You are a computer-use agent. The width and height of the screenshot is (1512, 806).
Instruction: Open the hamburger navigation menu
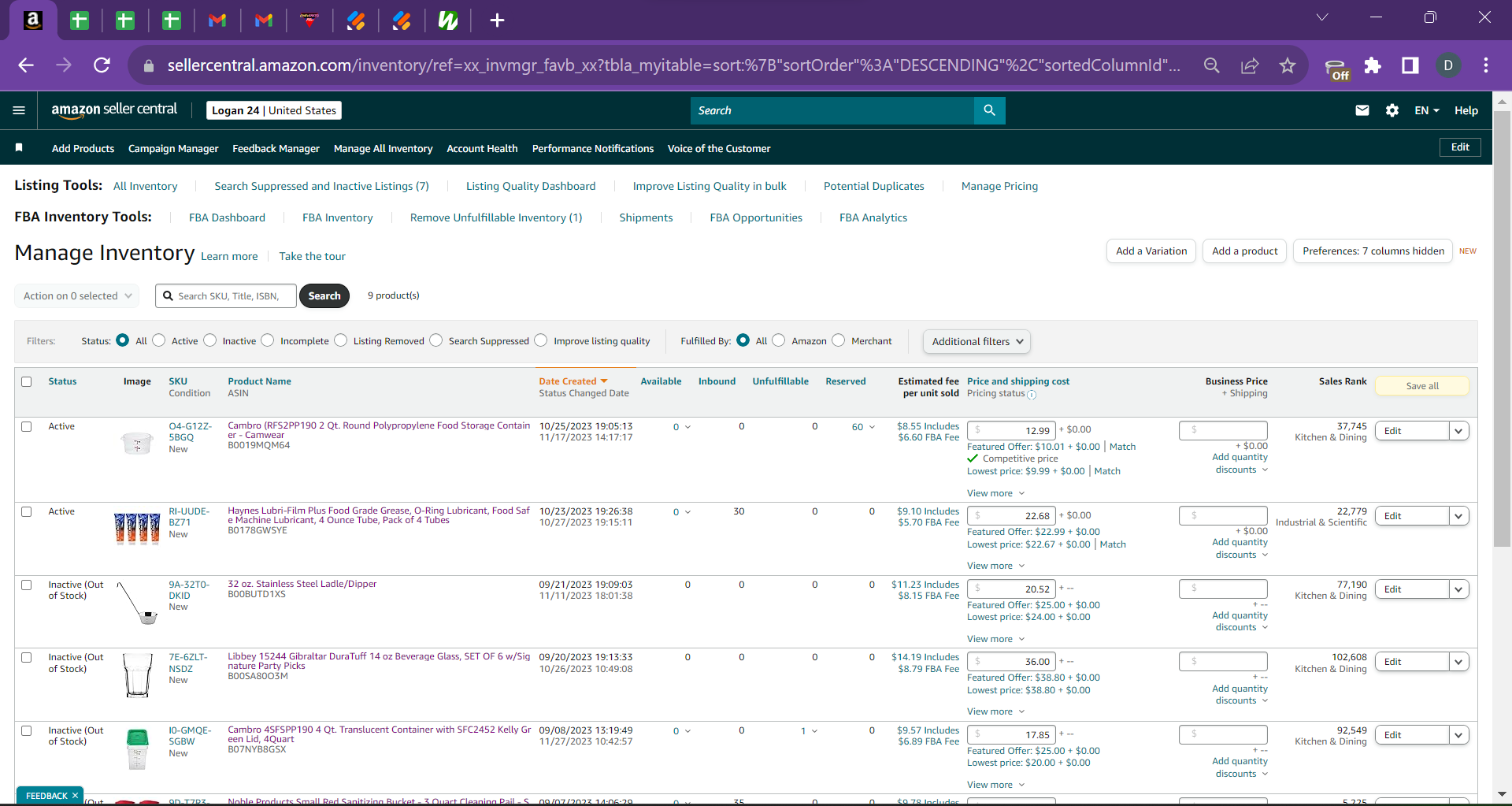point(19,110)
